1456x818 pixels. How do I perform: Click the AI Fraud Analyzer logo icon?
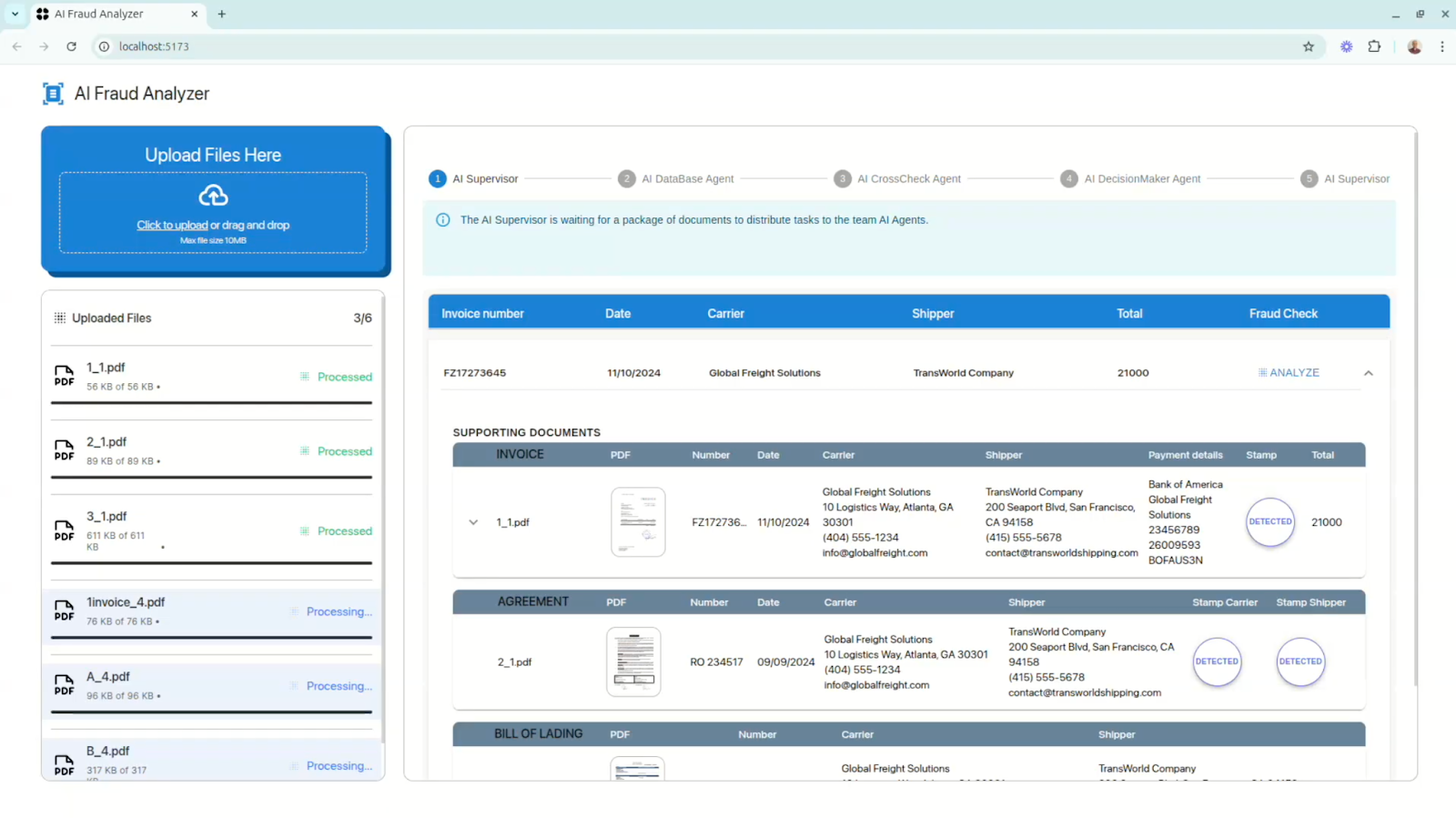[x=53, y=94]
